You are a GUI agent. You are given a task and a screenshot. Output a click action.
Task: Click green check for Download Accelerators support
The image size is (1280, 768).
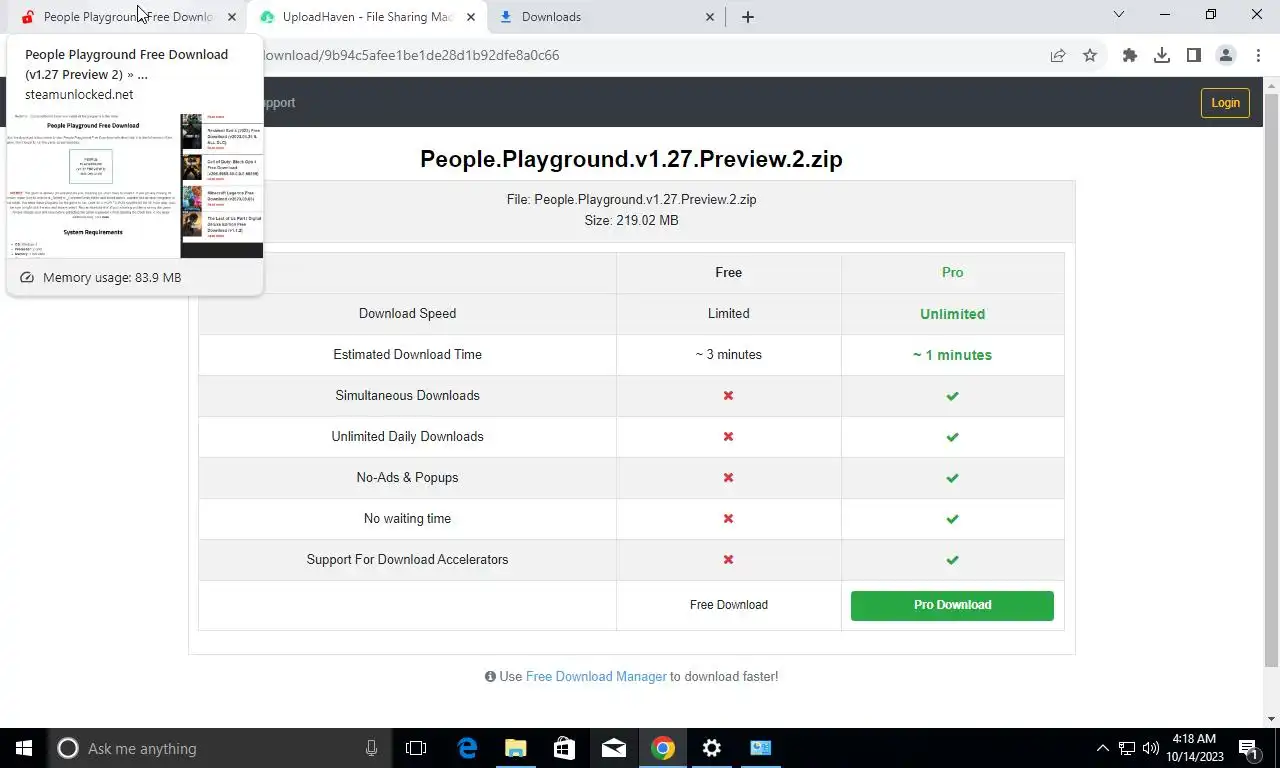coord(952,560)
